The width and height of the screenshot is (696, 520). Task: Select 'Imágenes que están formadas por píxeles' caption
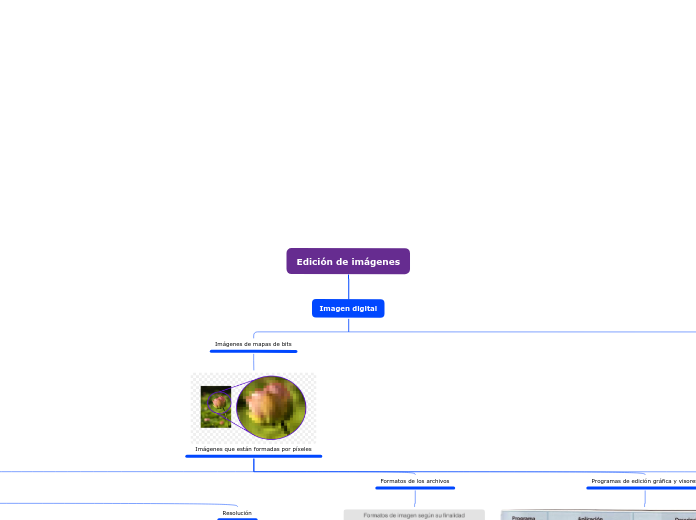253,449
